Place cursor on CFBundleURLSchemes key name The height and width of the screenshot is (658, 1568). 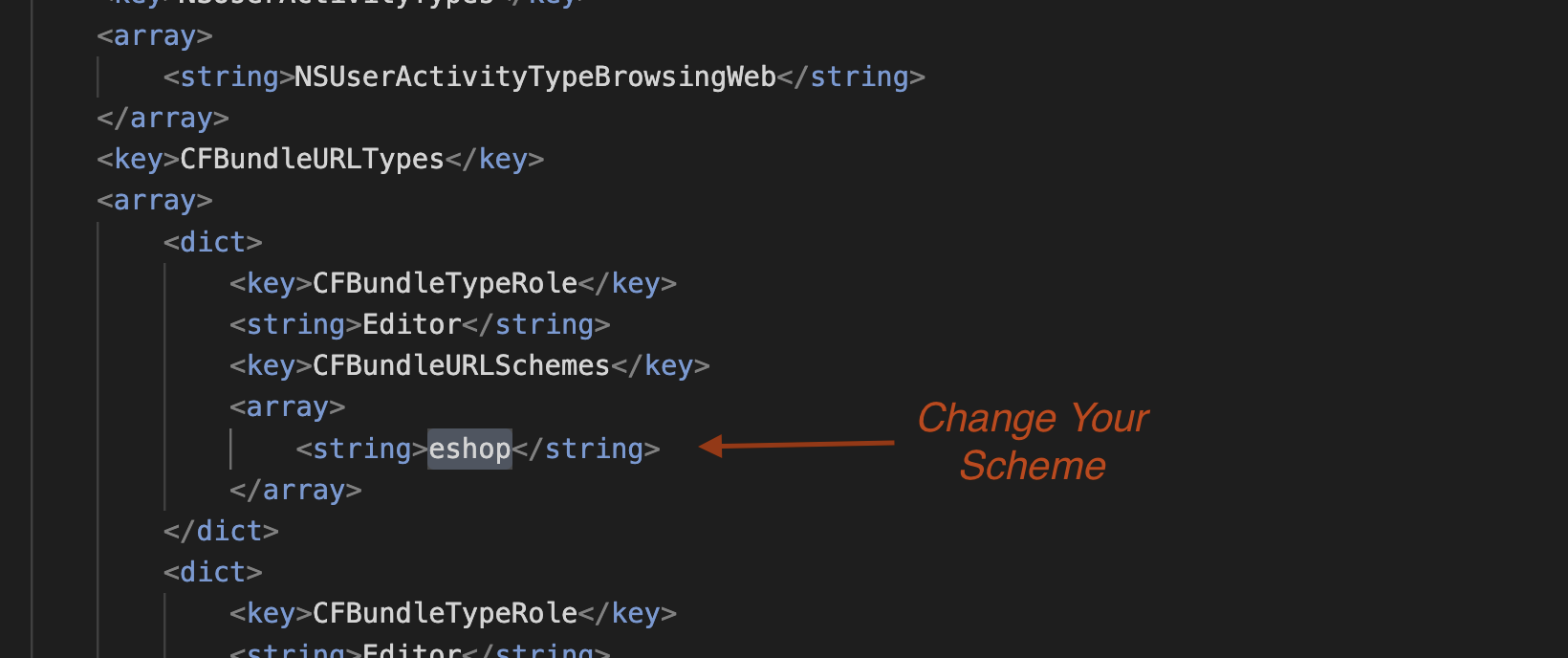click(x=461, y=365)
